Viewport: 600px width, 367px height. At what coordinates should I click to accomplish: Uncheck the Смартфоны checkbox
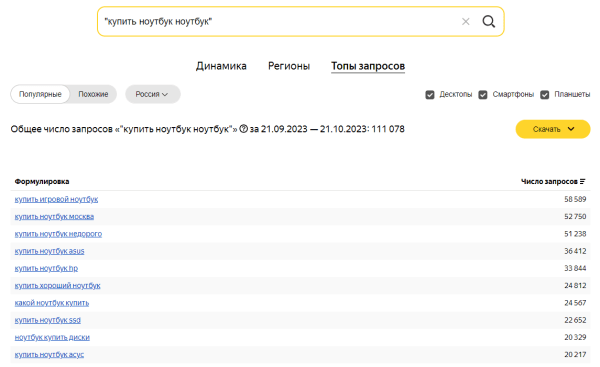tap(483, 95)
